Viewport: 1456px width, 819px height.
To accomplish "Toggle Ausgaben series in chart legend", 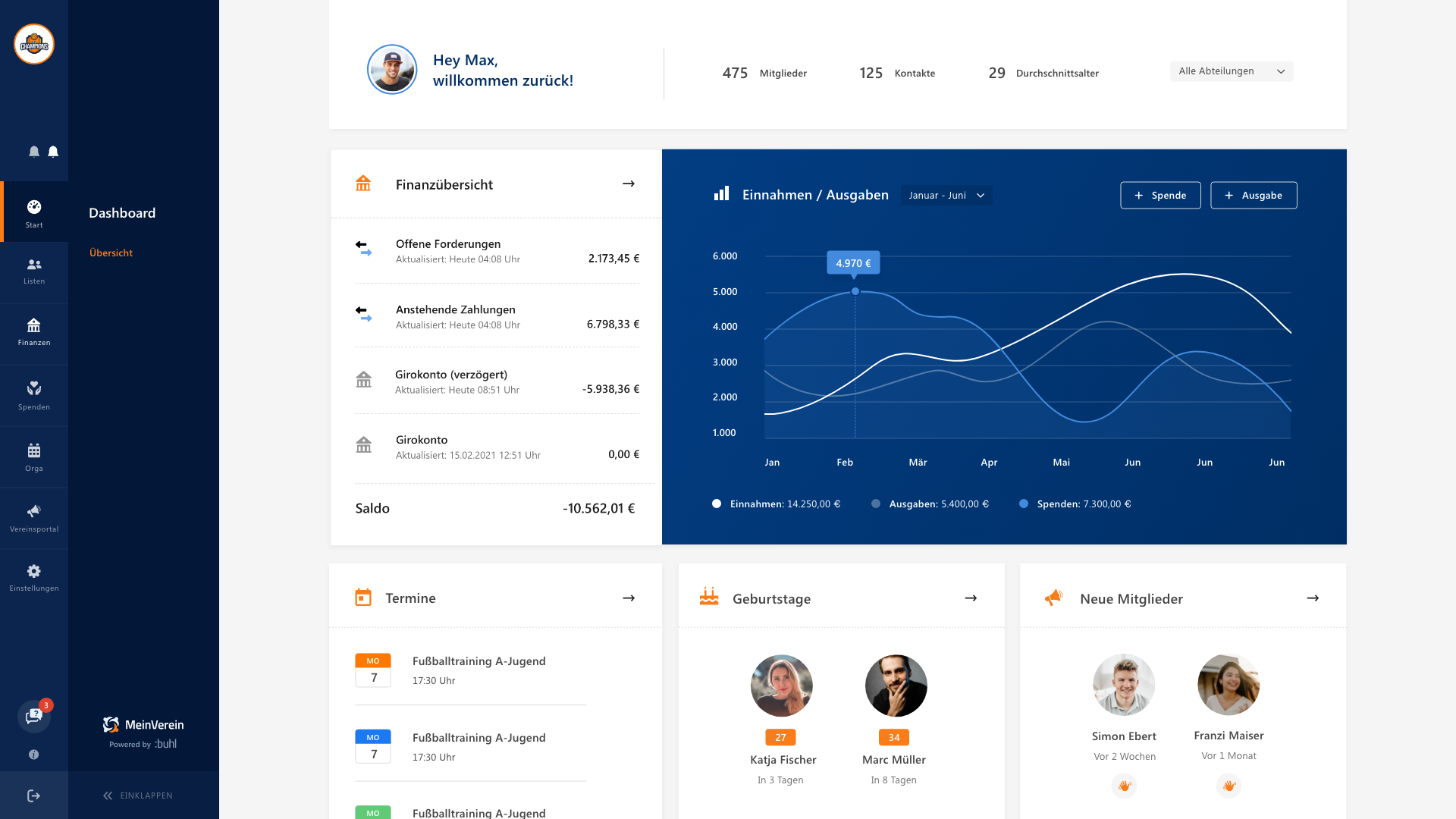I will pos(930,504).
